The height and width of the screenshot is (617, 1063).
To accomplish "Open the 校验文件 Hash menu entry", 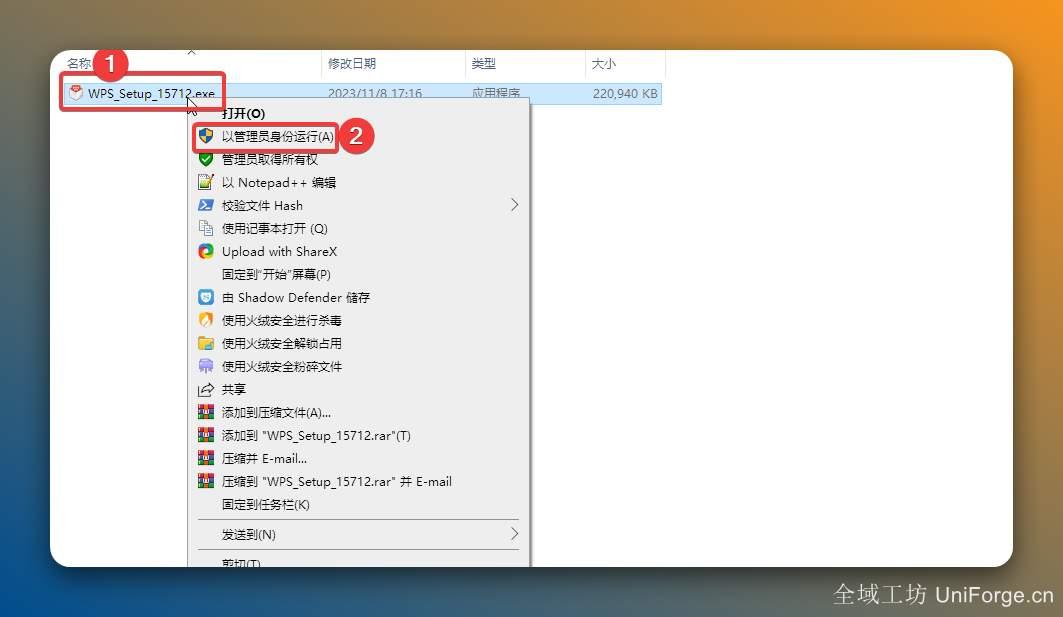I will point(262,205).
